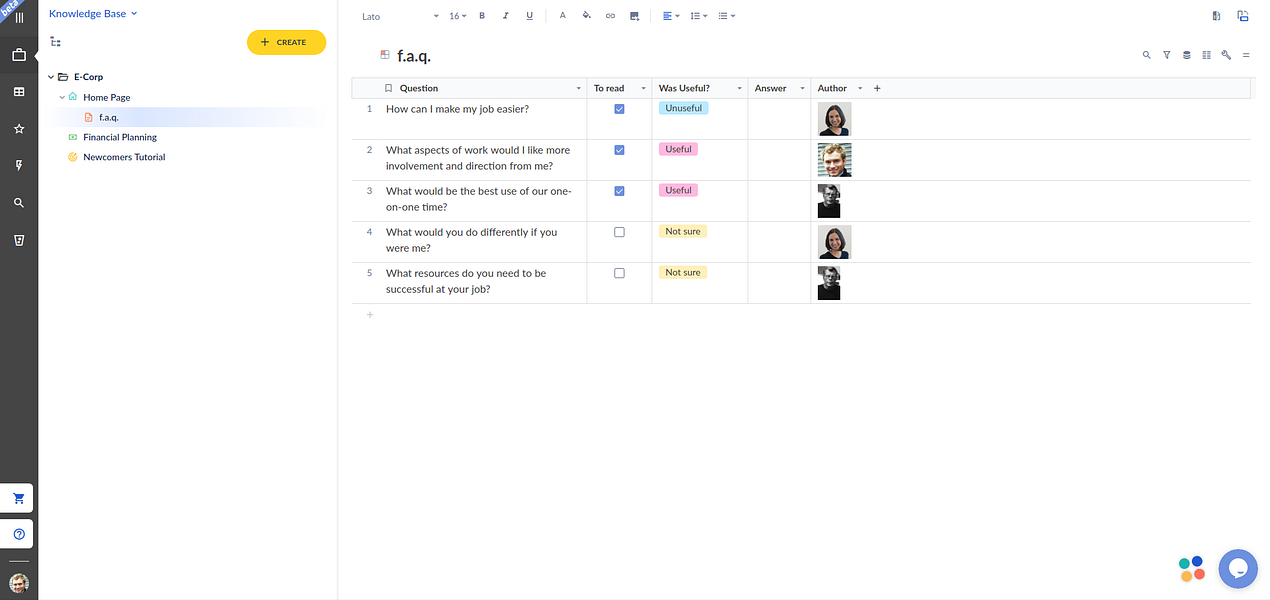Viewport: 1270px width, 600px height.
Task: Open the favorites star in left sidebar
Action: [19, 129]
